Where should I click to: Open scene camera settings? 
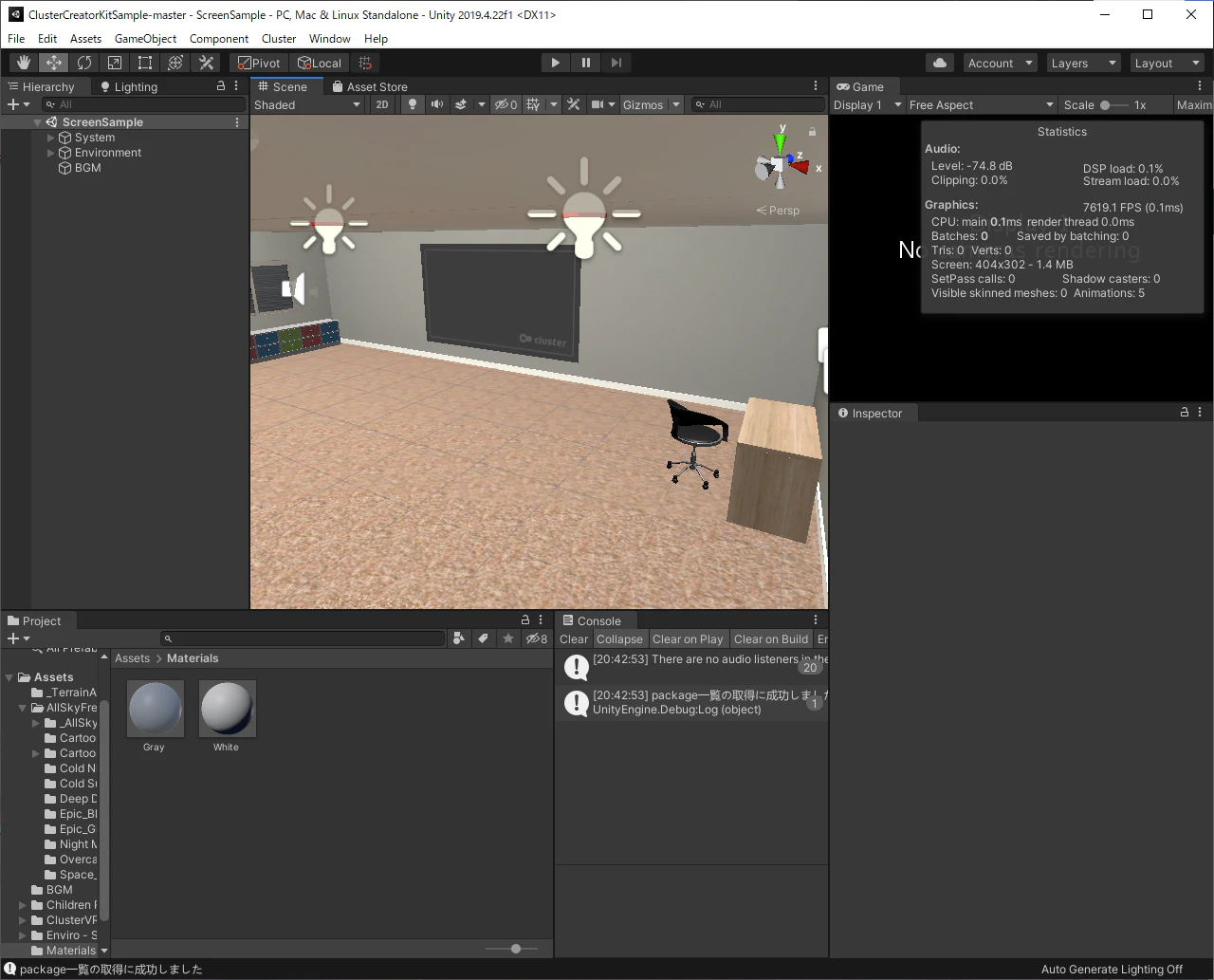point(598,104)
